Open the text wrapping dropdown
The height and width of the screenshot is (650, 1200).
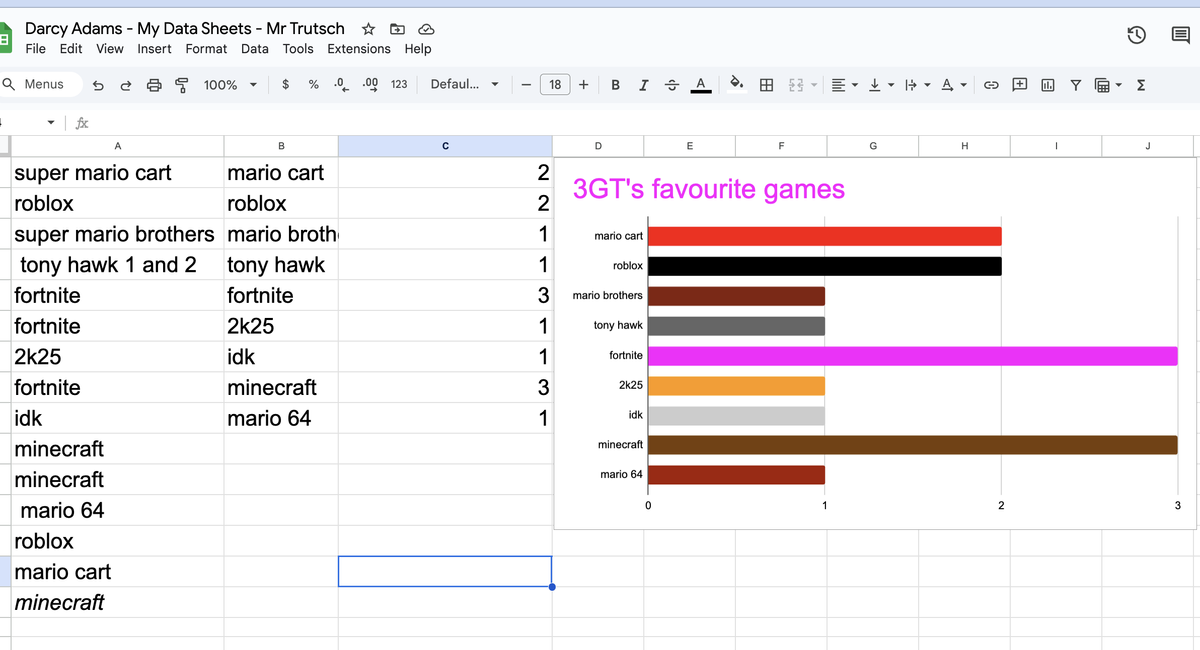917,85
